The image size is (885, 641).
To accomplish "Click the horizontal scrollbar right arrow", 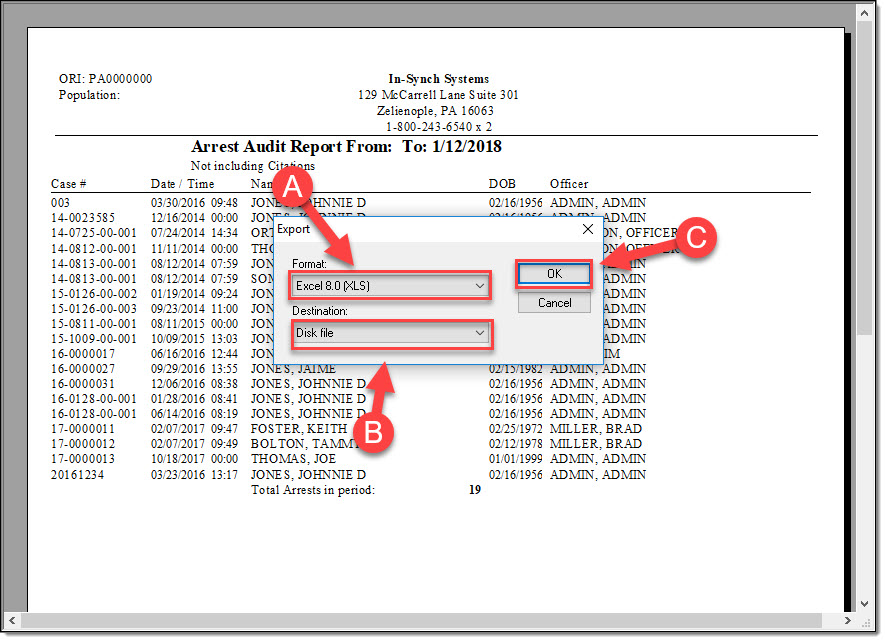I will (x=848, y=621).
